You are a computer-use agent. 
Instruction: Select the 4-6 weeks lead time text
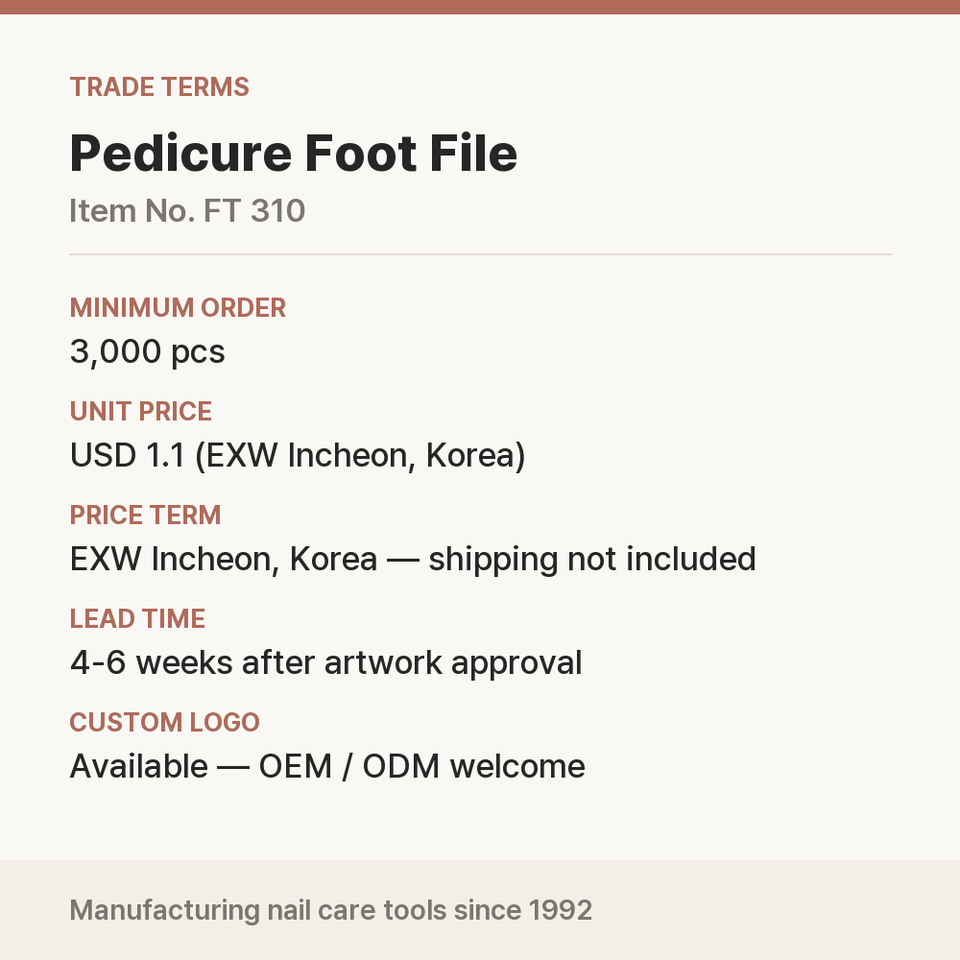(326, 663)
